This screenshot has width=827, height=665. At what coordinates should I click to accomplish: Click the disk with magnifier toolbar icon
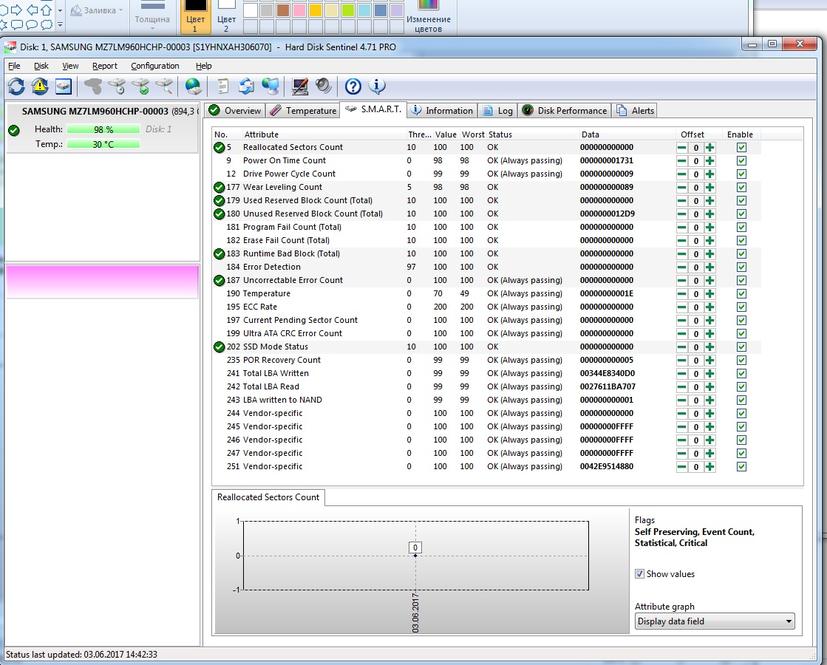165,86
